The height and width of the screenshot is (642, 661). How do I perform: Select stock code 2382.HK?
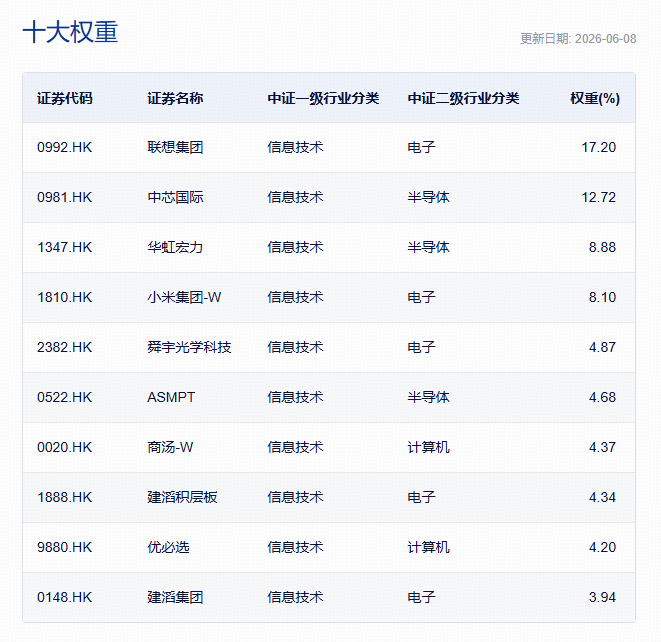(64, 347)
